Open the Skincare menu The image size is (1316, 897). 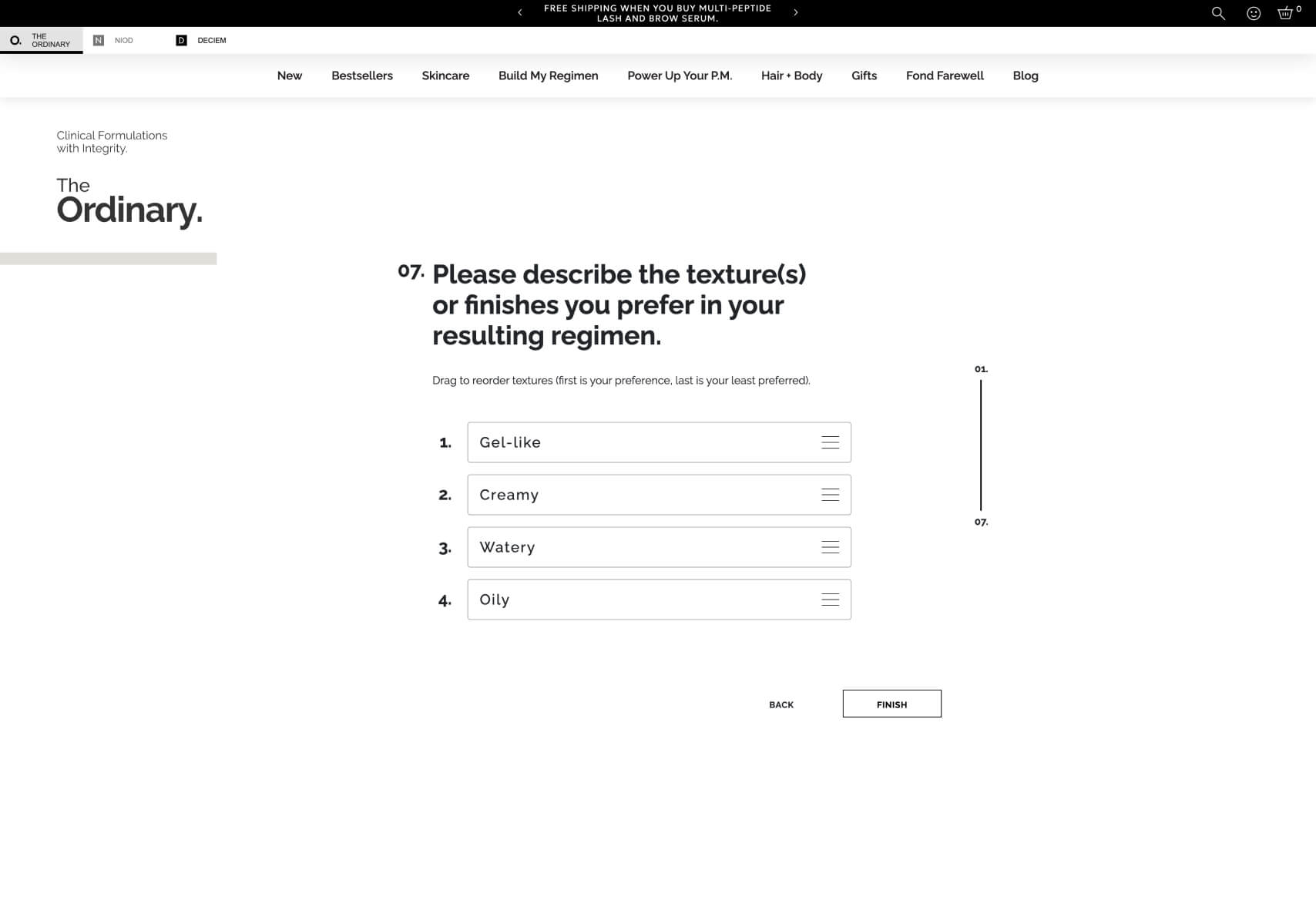coord(445,76)
